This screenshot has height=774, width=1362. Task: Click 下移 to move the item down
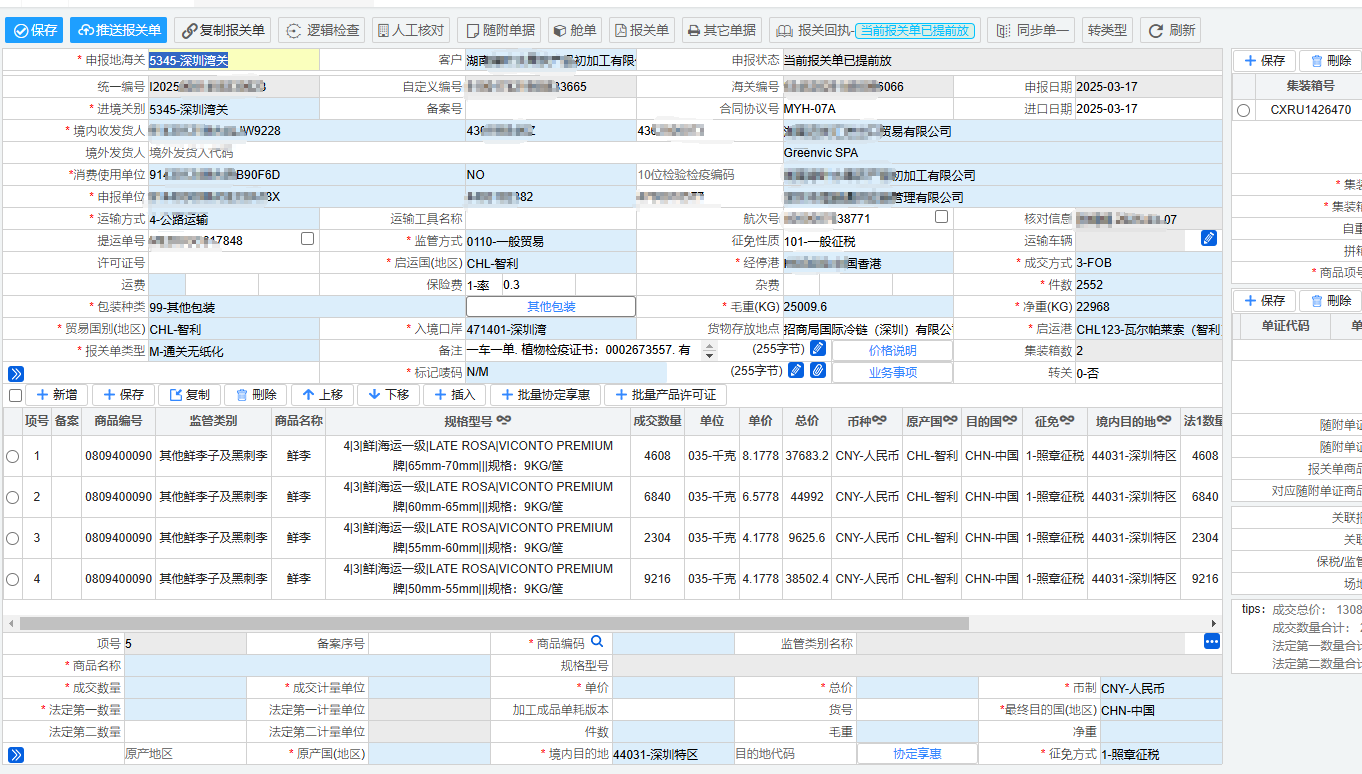pos(388,395)
